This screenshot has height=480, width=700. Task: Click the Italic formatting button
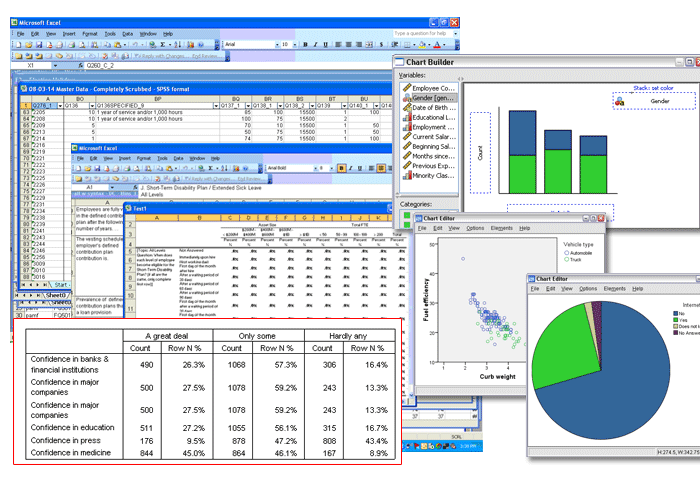[314, 45]
